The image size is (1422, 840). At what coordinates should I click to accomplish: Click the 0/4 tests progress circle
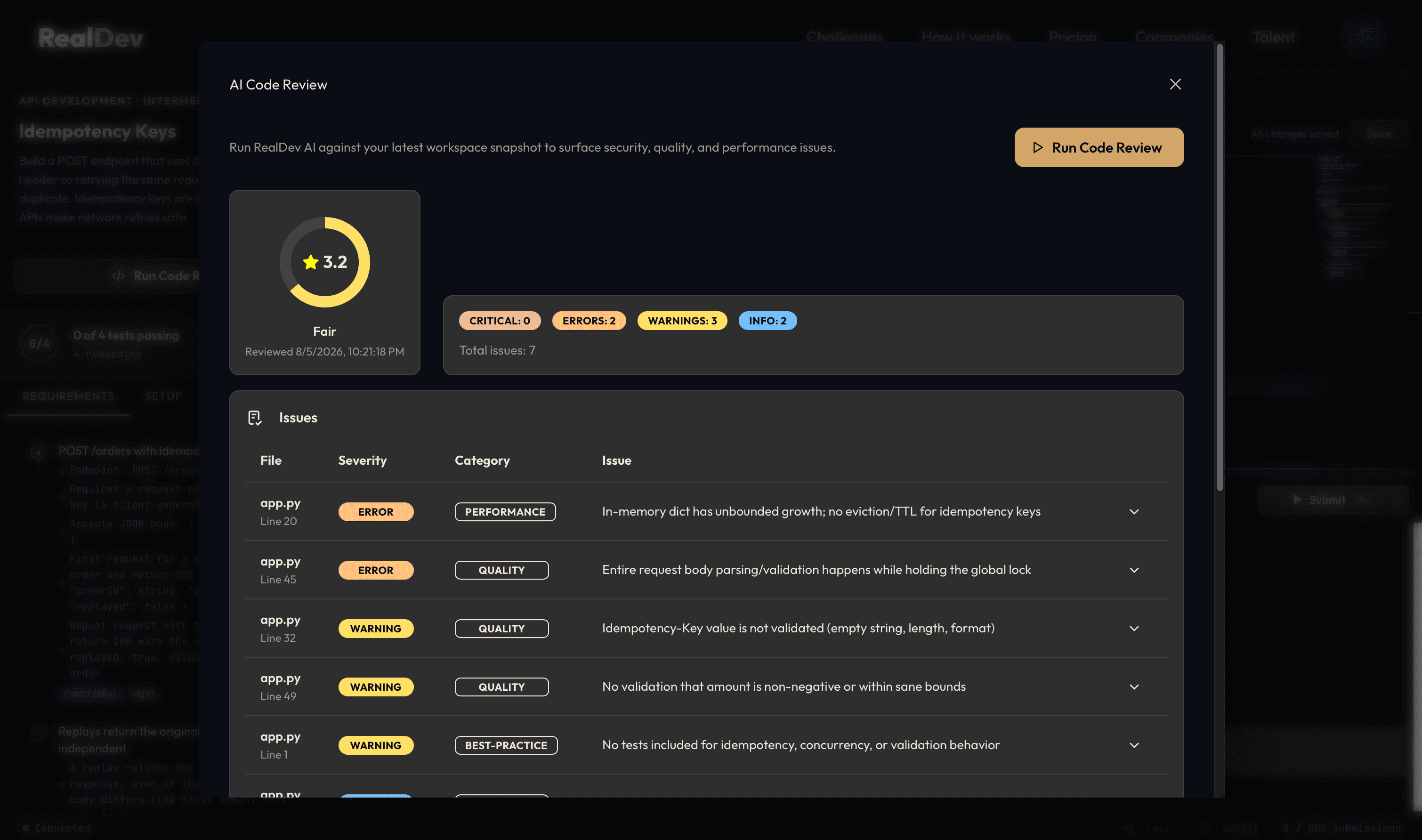(39, 343)
